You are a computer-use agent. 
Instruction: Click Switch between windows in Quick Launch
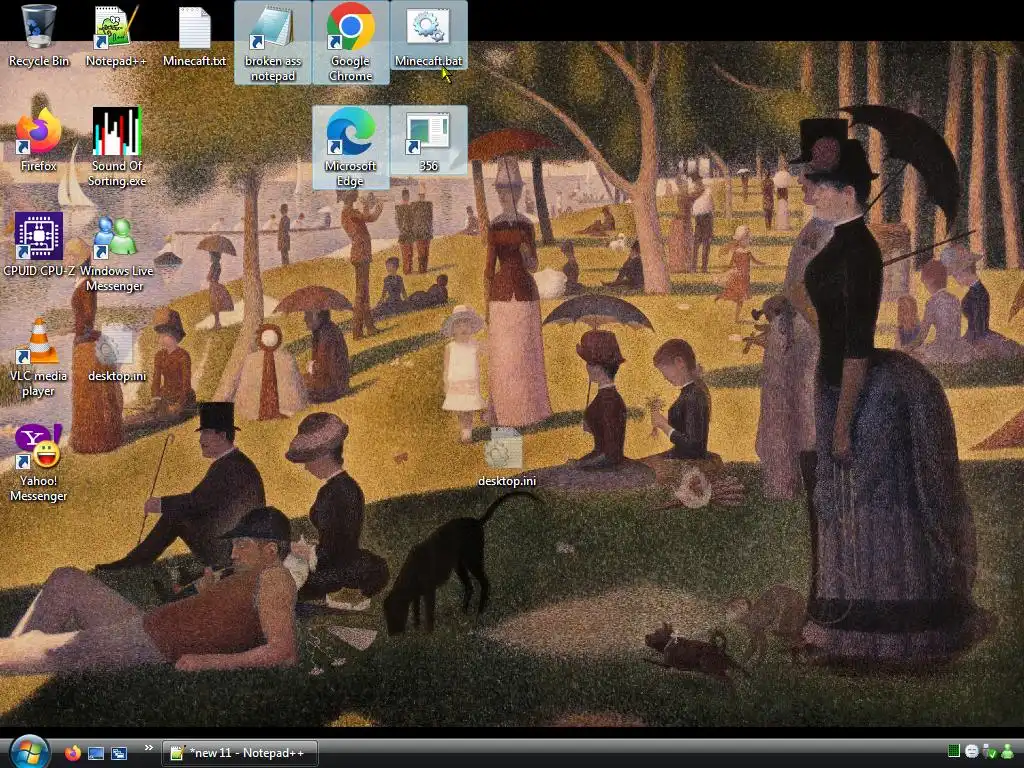(x=119, y=753)
